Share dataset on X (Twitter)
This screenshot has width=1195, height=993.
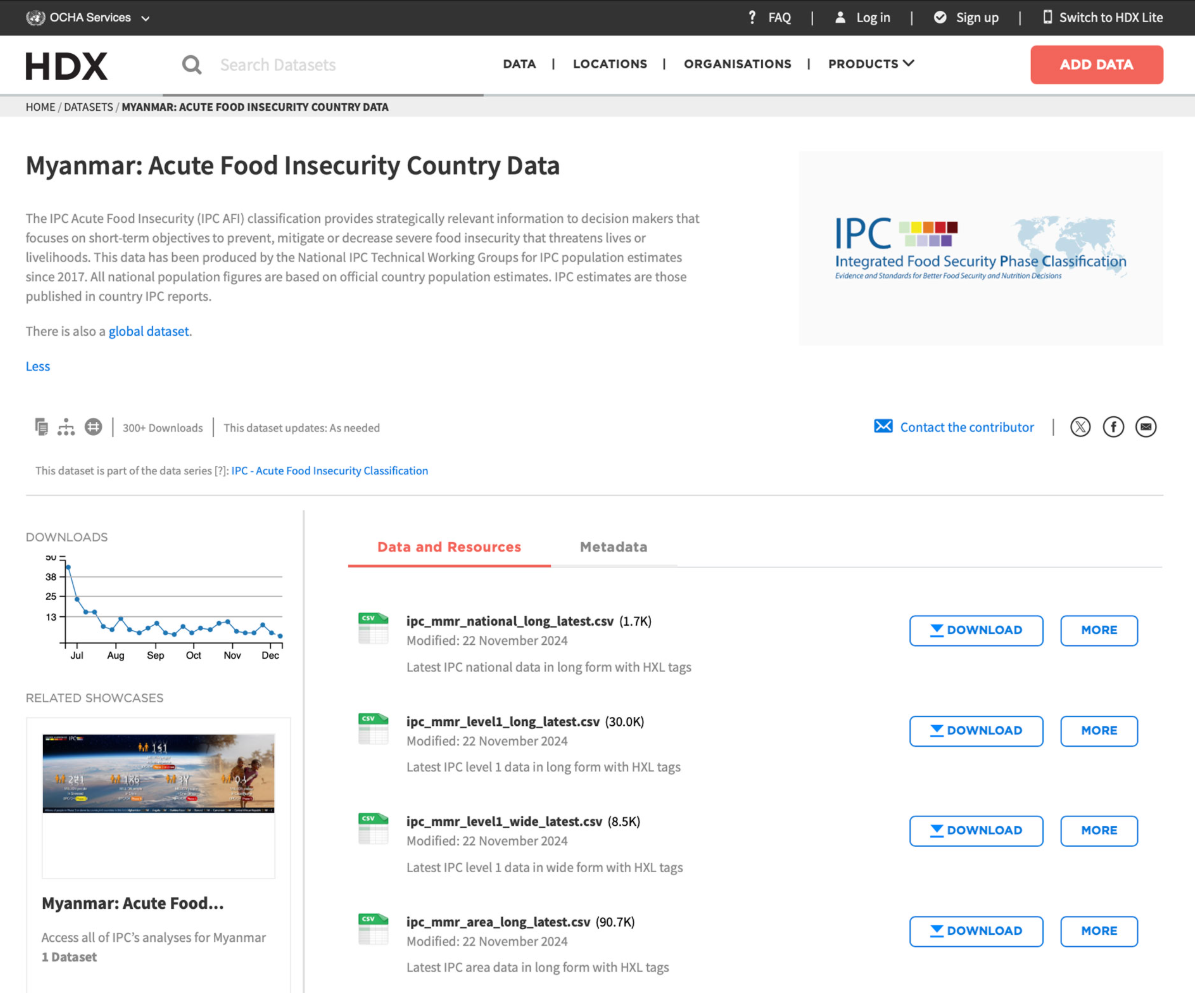(1080, 427)
